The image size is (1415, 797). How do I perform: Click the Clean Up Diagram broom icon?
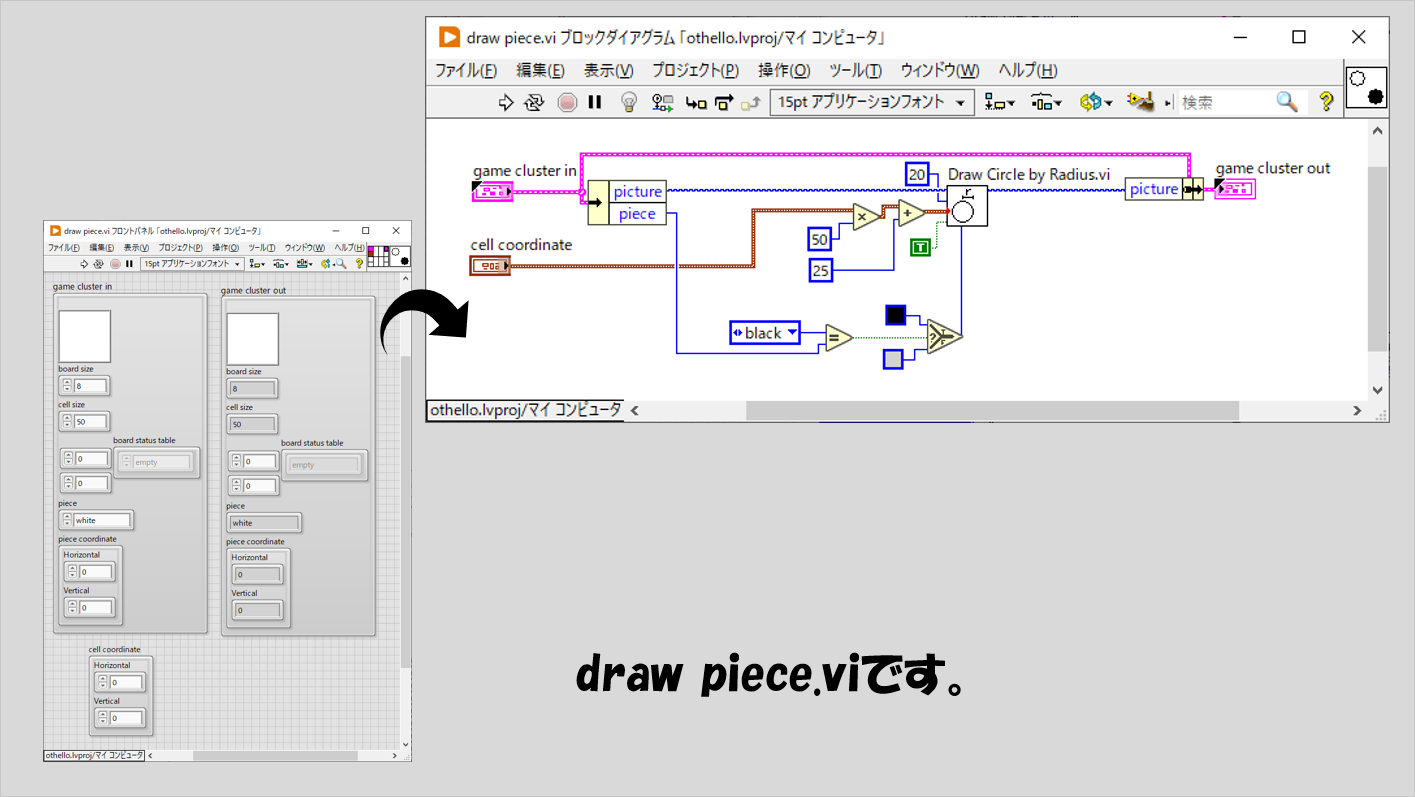pos(1139,102)
